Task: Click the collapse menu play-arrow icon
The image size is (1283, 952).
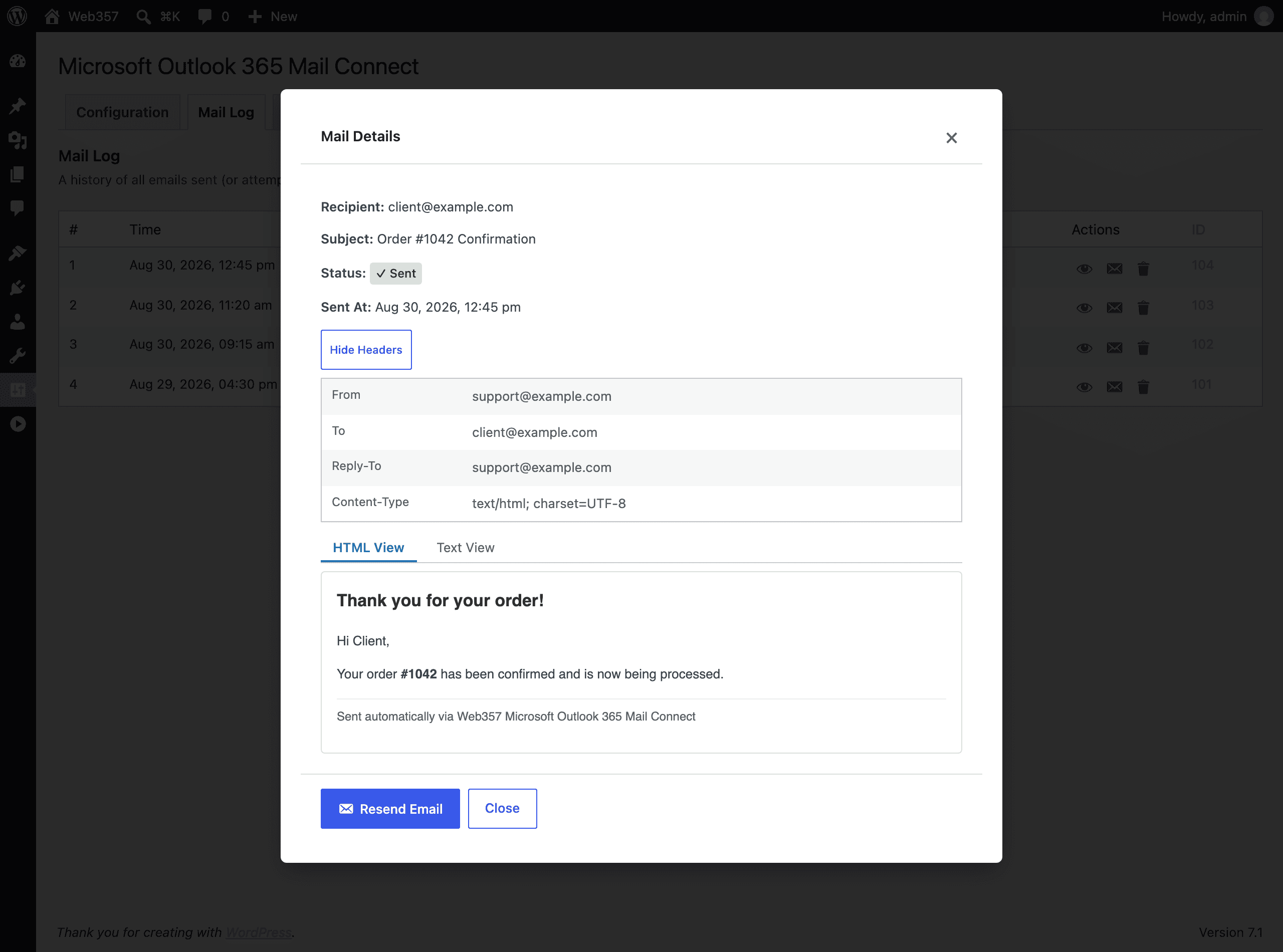Action: coord(18,424)
